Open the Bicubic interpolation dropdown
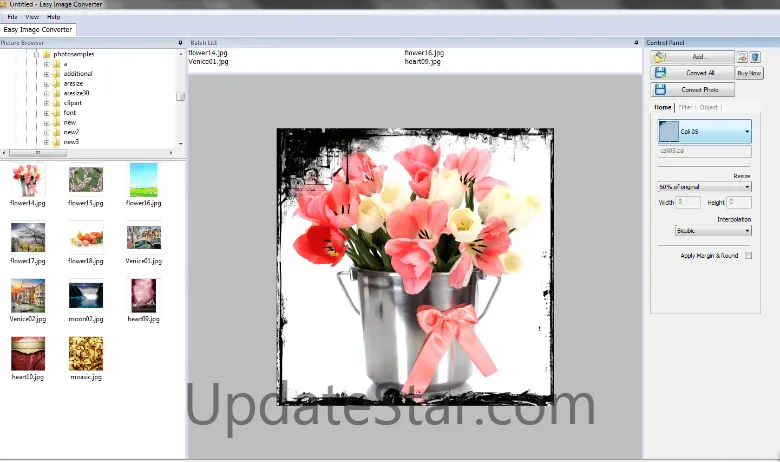This screenshot has height=462, width=780. point(713,231)
